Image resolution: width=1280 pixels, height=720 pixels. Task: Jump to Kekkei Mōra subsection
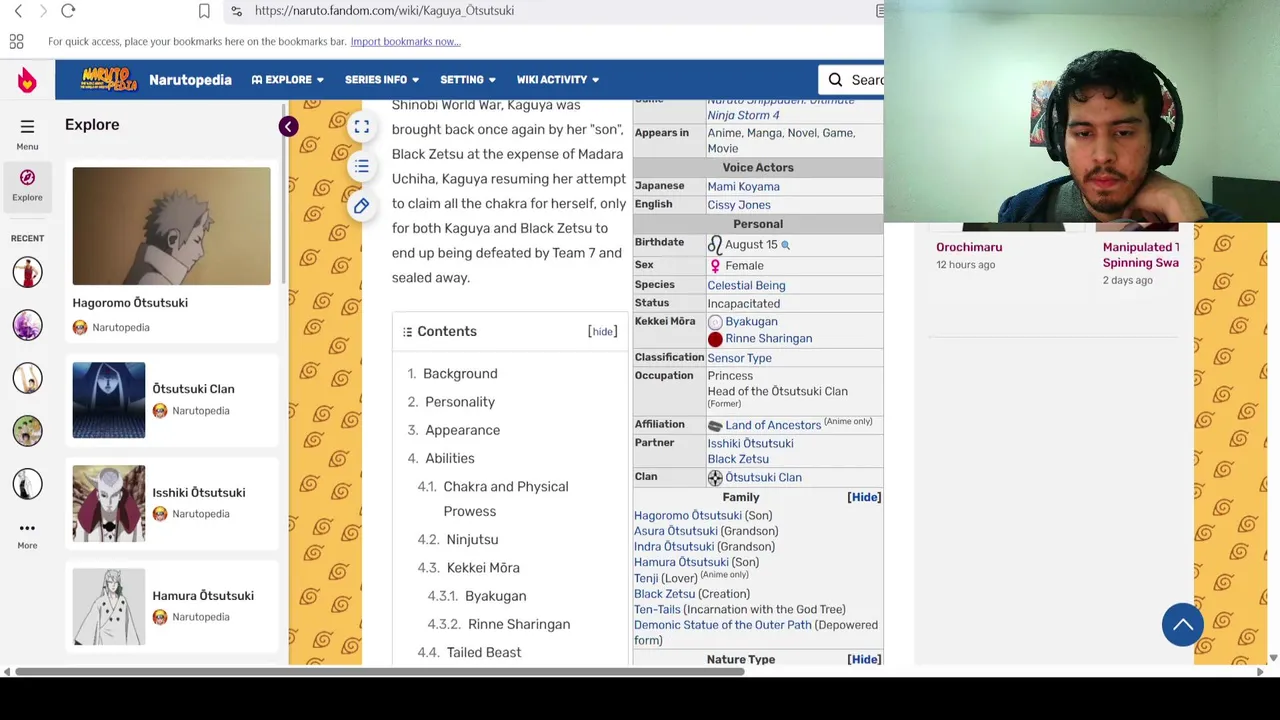pyautogui.click(x=483, y=568)
